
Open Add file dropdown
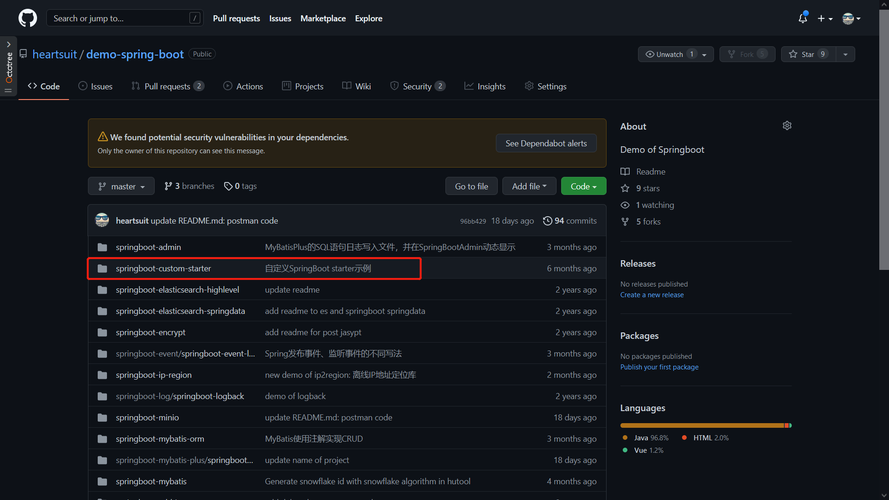coord(529,186)
